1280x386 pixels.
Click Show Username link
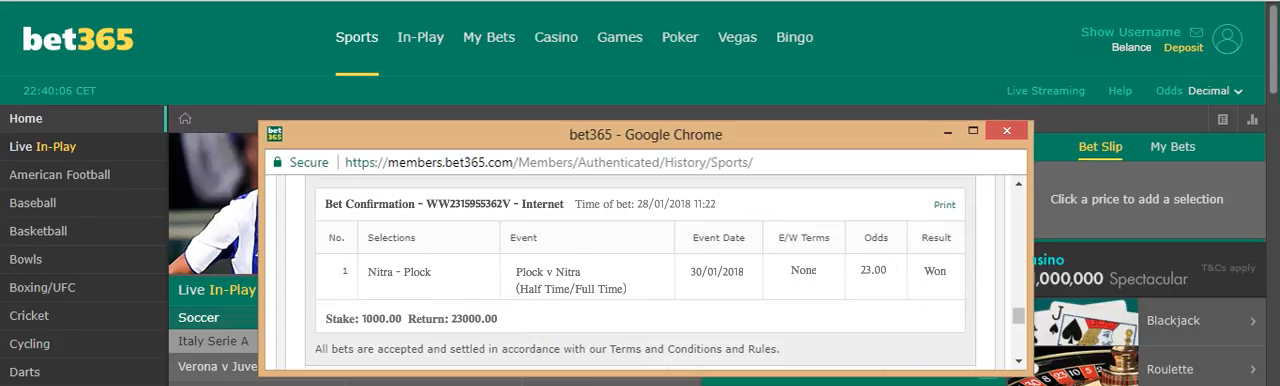pos(1131,32)
